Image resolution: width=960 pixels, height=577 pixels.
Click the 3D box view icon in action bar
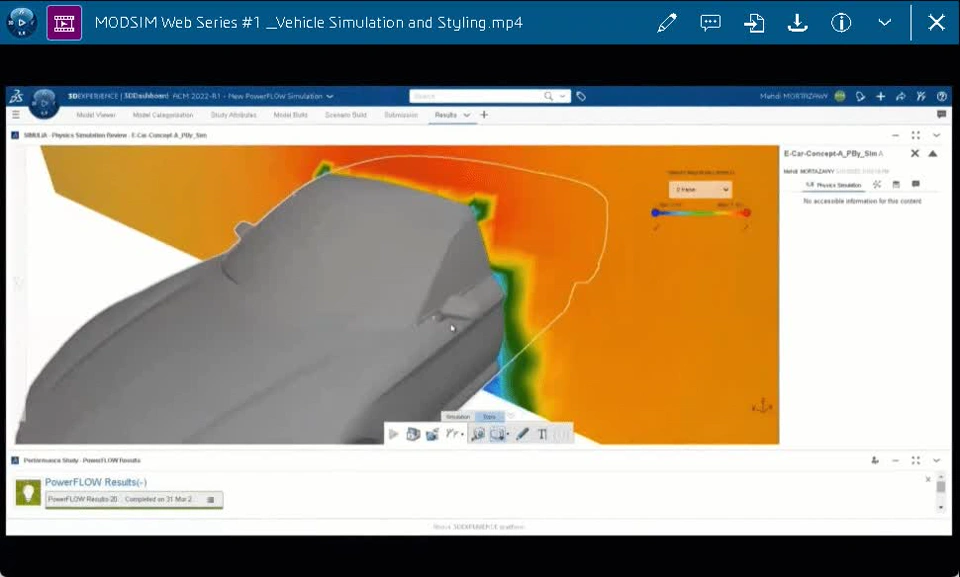point(413,434)
